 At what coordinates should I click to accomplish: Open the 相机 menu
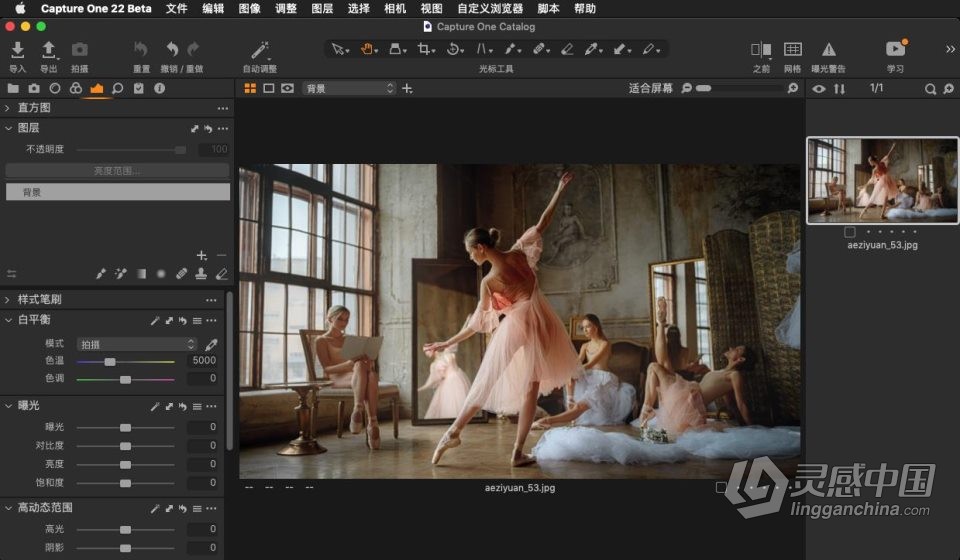[x=395, y=9]
